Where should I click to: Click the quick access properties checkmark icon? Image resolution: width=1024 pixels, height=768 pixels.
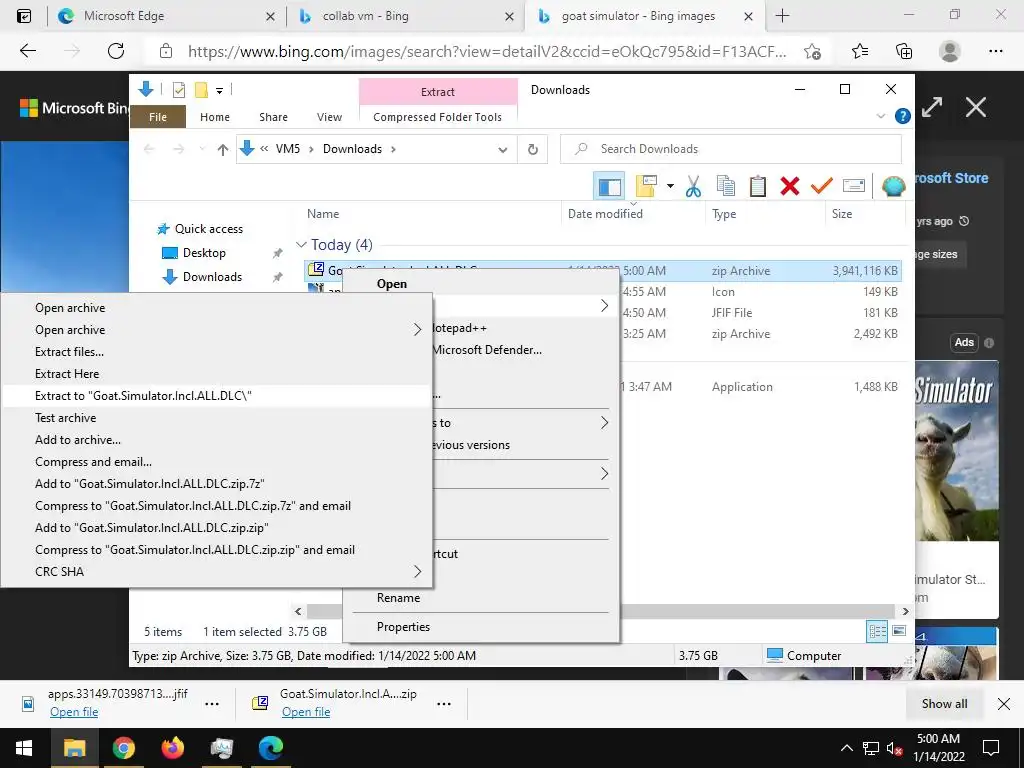coord(179,90)
